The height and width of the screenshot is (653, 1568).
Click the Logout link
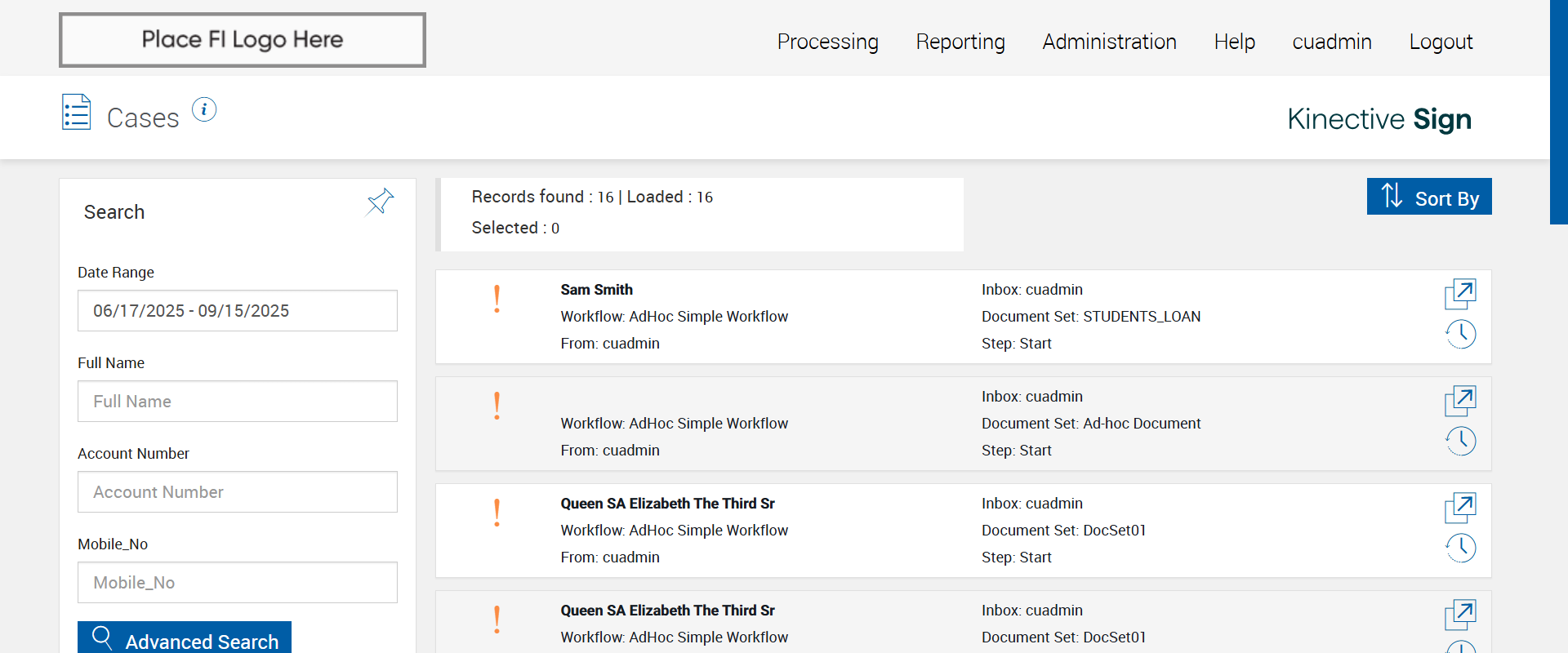[1441, 42]
